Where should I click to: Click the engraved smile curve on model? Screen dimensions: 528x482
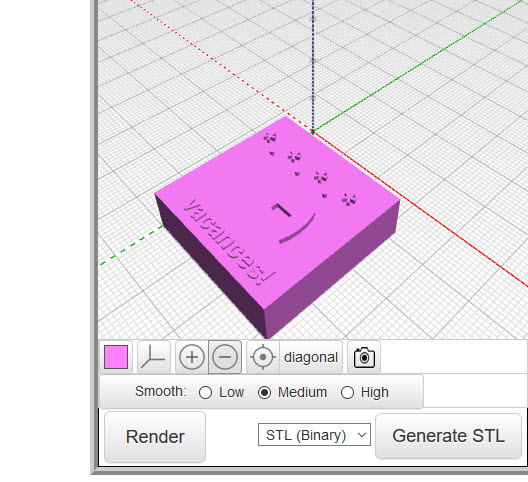pos(298,228)
